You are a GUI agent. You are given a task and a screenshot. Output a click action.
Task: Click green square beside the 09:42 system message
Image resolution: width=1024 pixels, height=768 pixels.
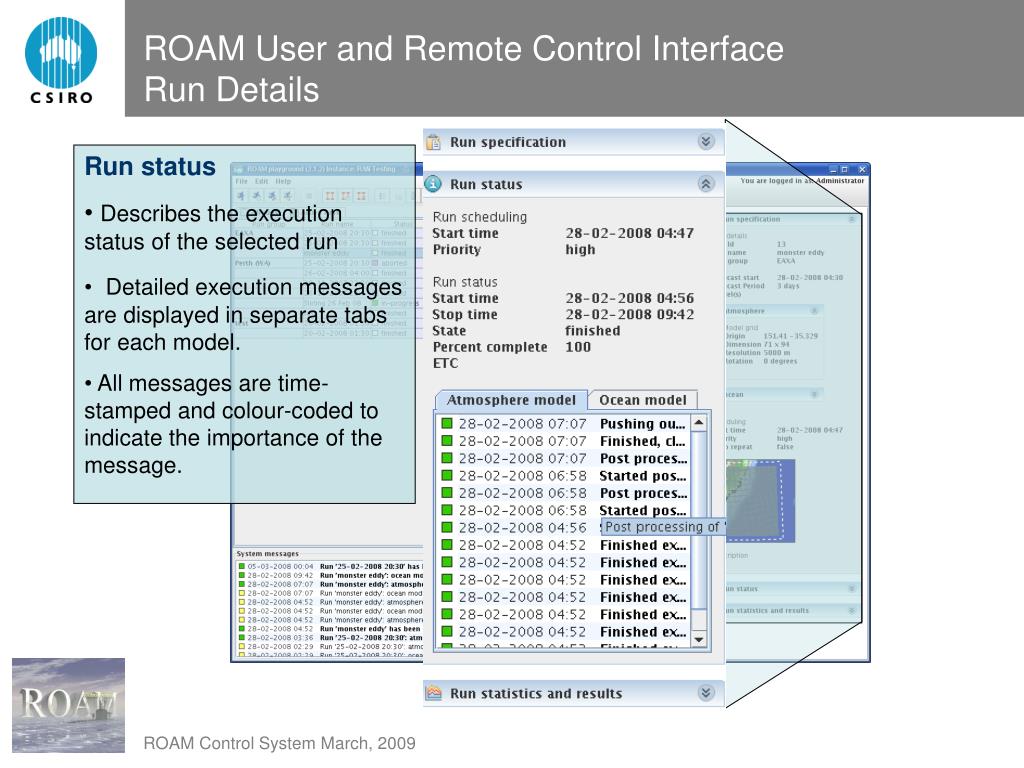242,575
